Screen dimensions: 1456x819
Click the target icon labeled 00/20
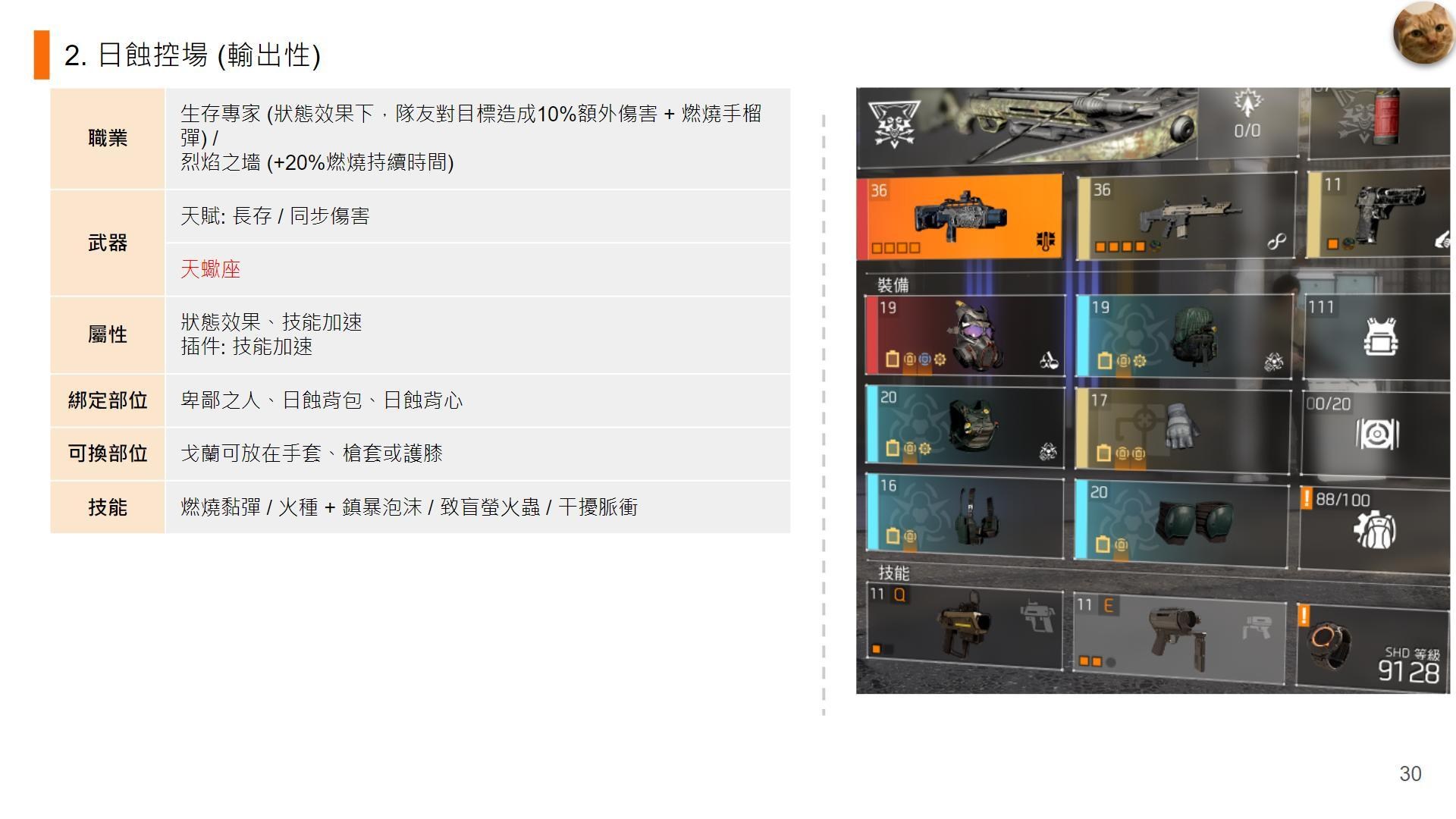click(1377, 435)
